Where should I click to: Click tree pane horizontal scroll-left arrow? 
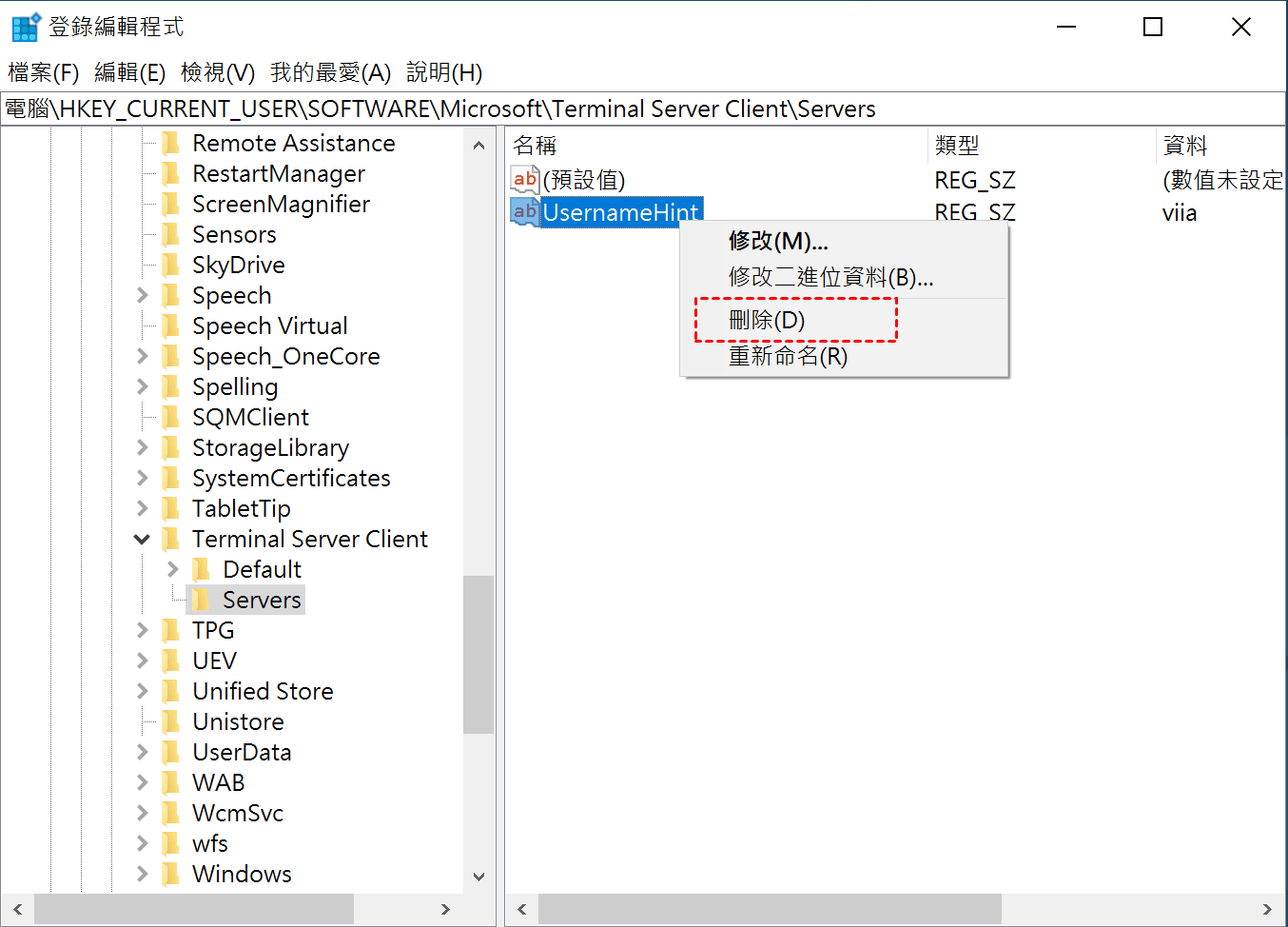(18, 909)
